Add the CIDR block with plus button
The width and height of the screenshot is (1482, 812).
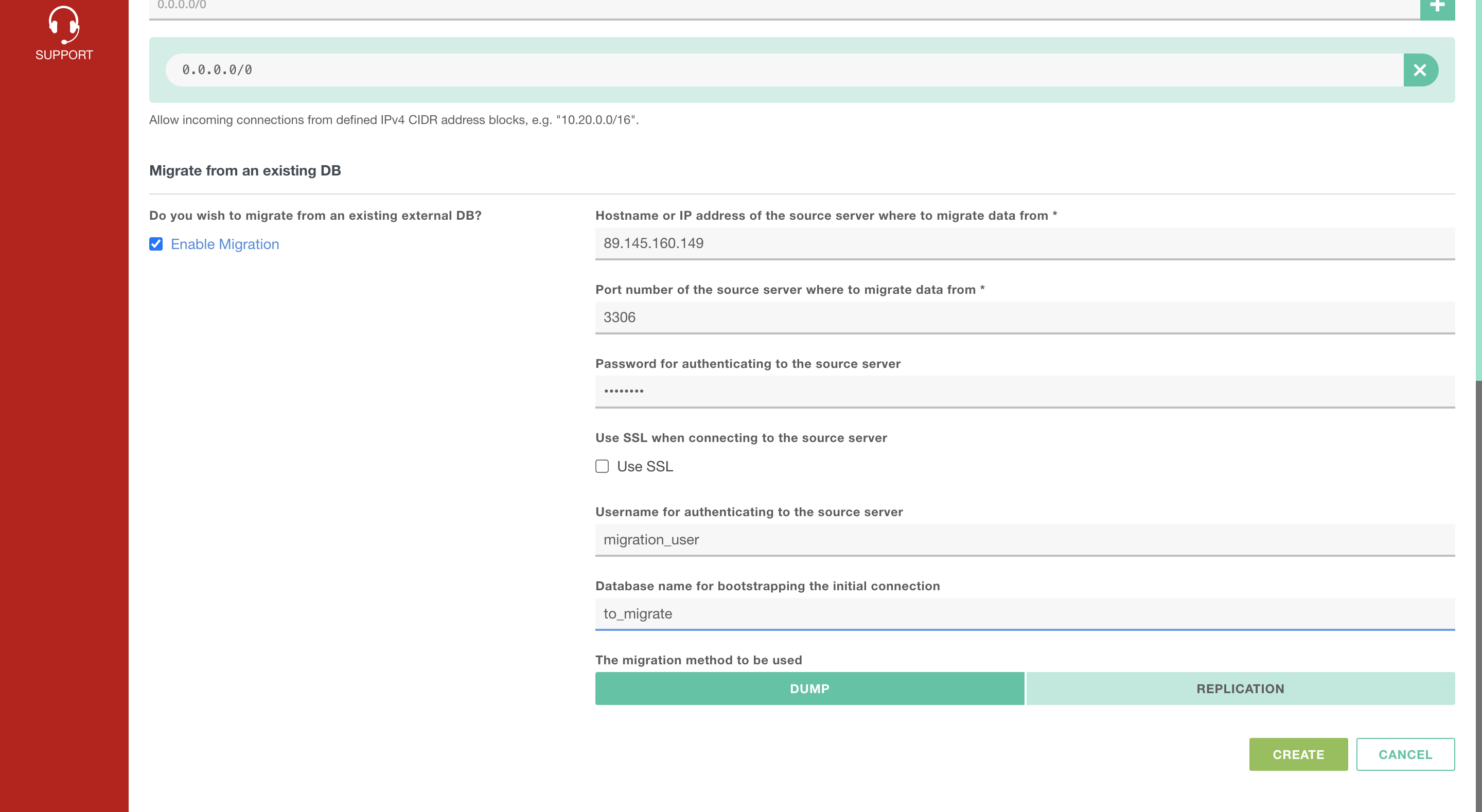tap(1437, 9)
